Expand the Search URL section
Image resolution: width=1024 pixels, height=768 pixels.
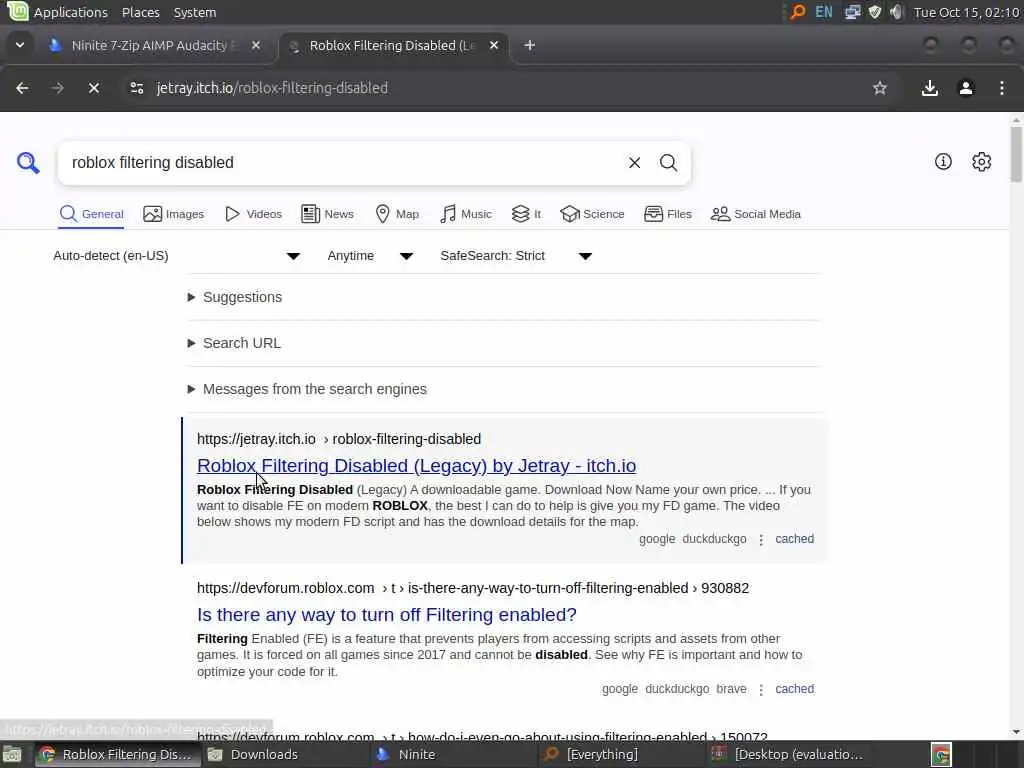pos(234,343)
